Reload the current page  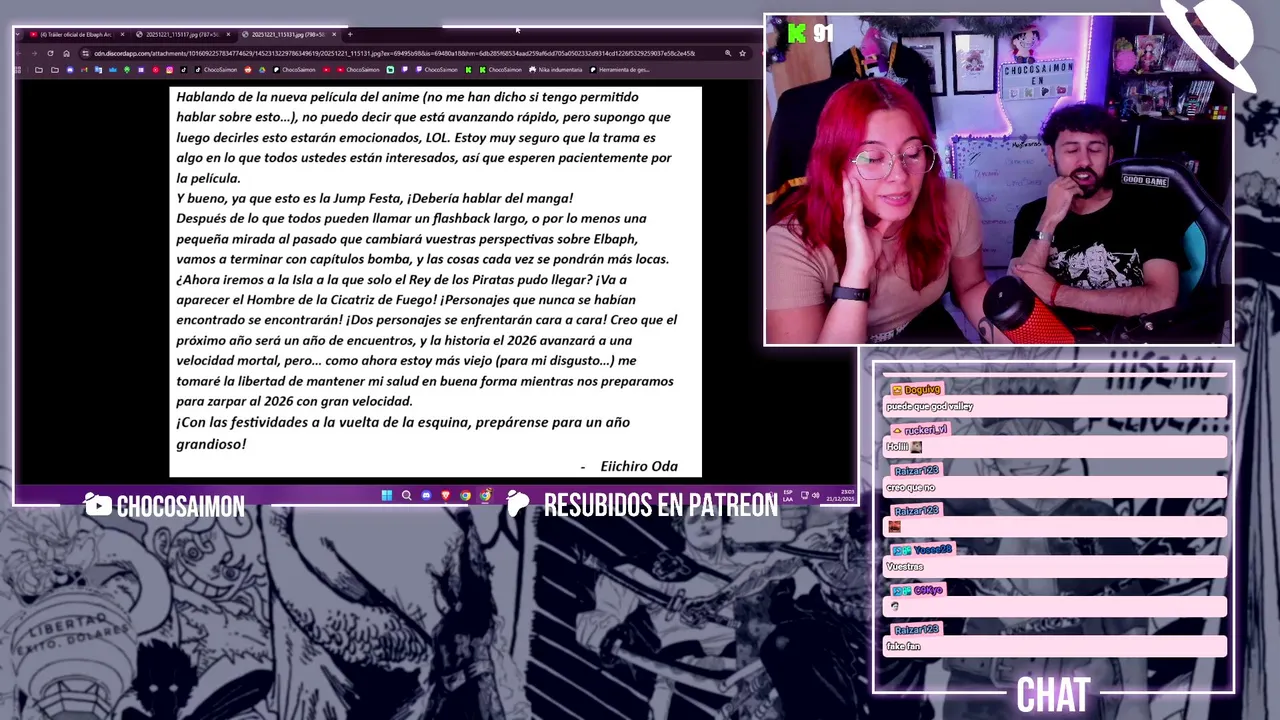click(50, 53)
